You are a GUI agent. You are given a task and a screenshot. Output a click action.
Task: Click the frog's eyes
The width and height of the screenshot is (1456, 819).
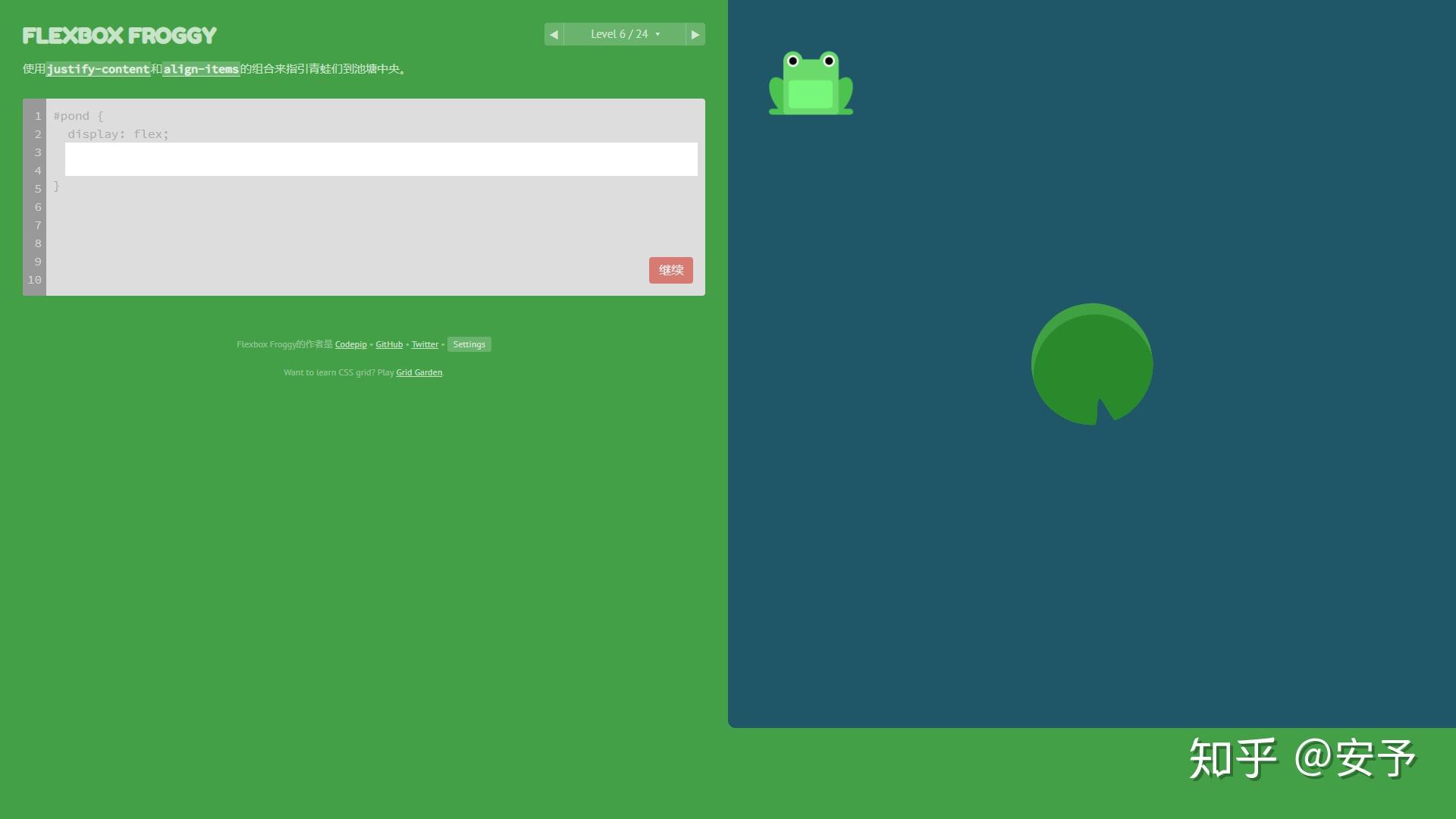pos(810,61)
